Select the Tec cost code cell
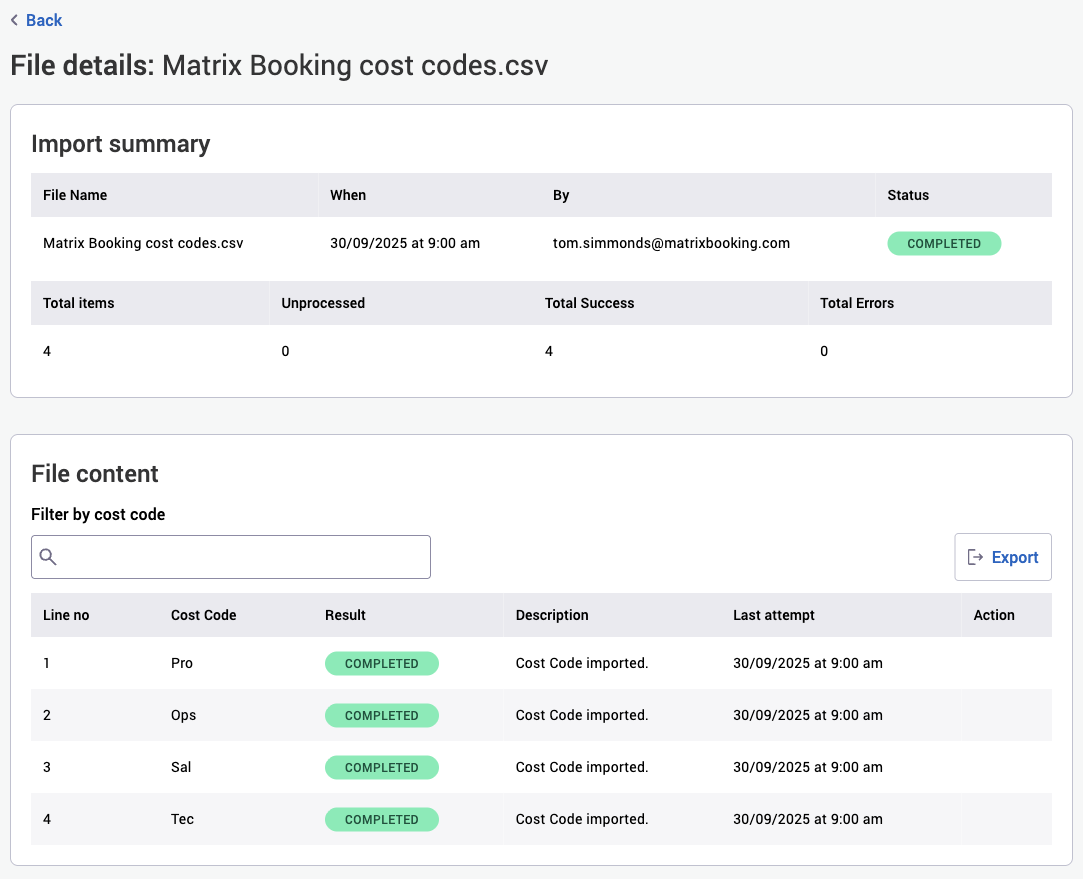The width and height of the screenshot is (1083, 879). [182, 819]
